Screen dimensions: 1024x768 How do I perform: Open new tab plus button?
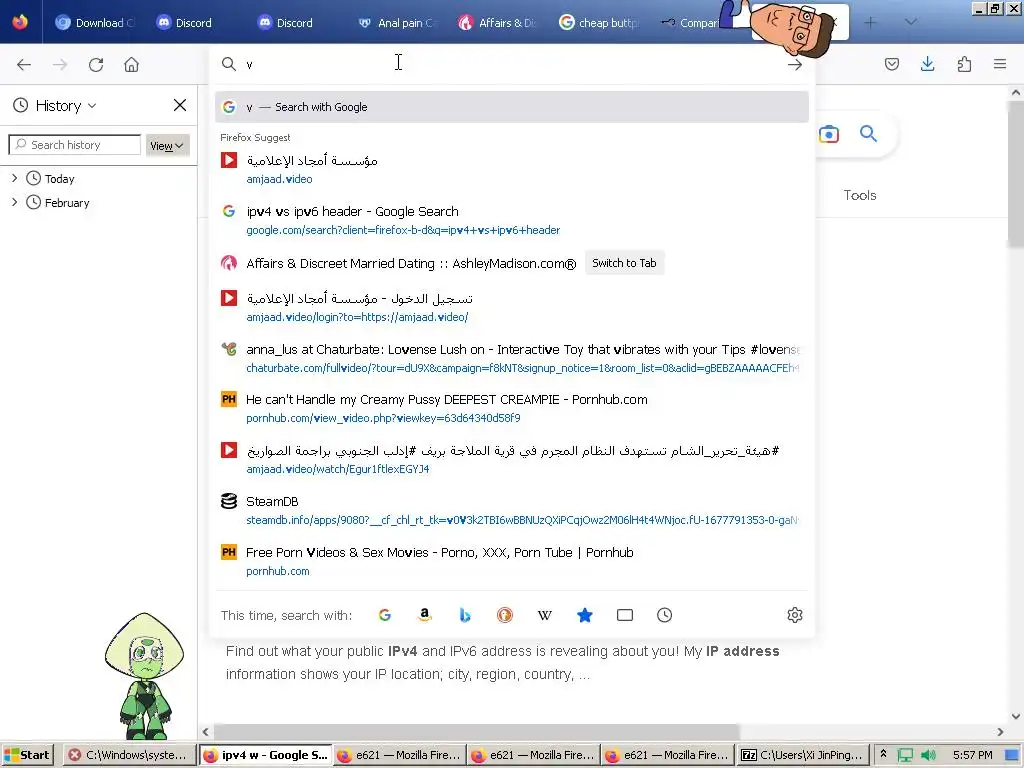[x=870, y=22]
